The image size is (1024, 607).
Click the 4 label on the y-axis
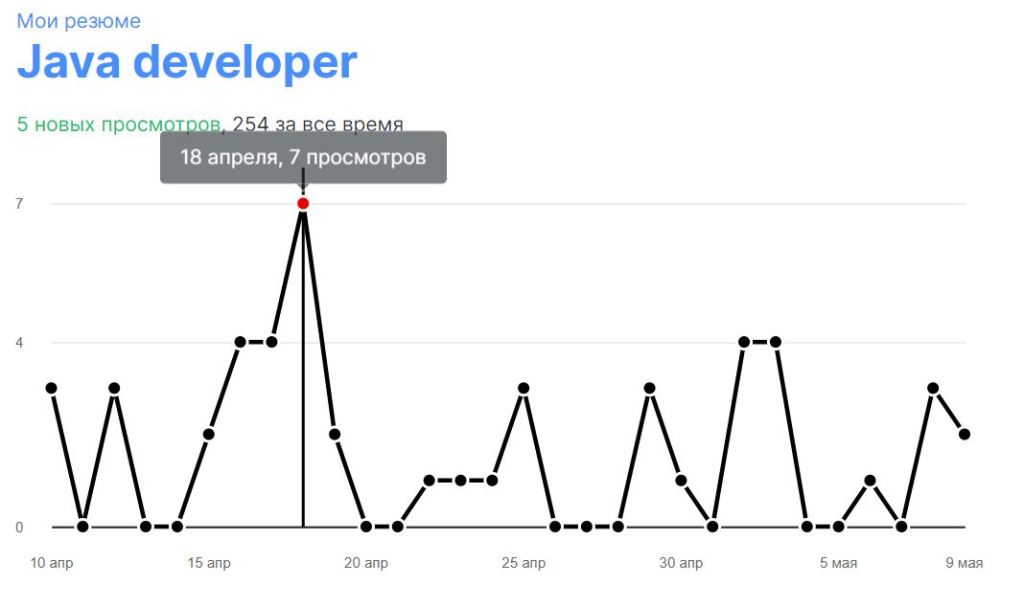(19, 343)
